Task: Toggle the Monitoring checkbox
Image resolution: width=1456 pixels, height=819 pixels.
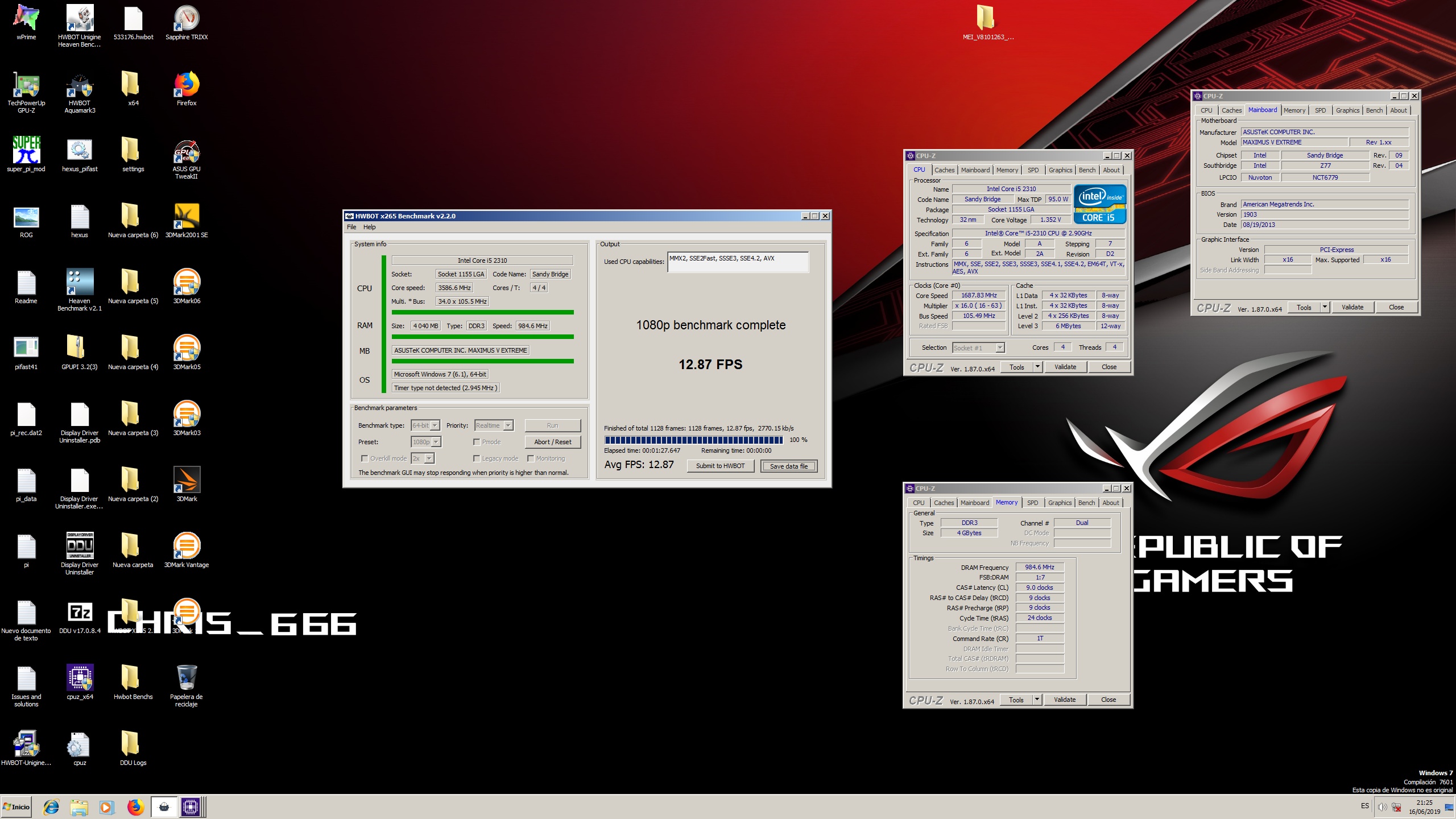Action: tap(530, 458)
